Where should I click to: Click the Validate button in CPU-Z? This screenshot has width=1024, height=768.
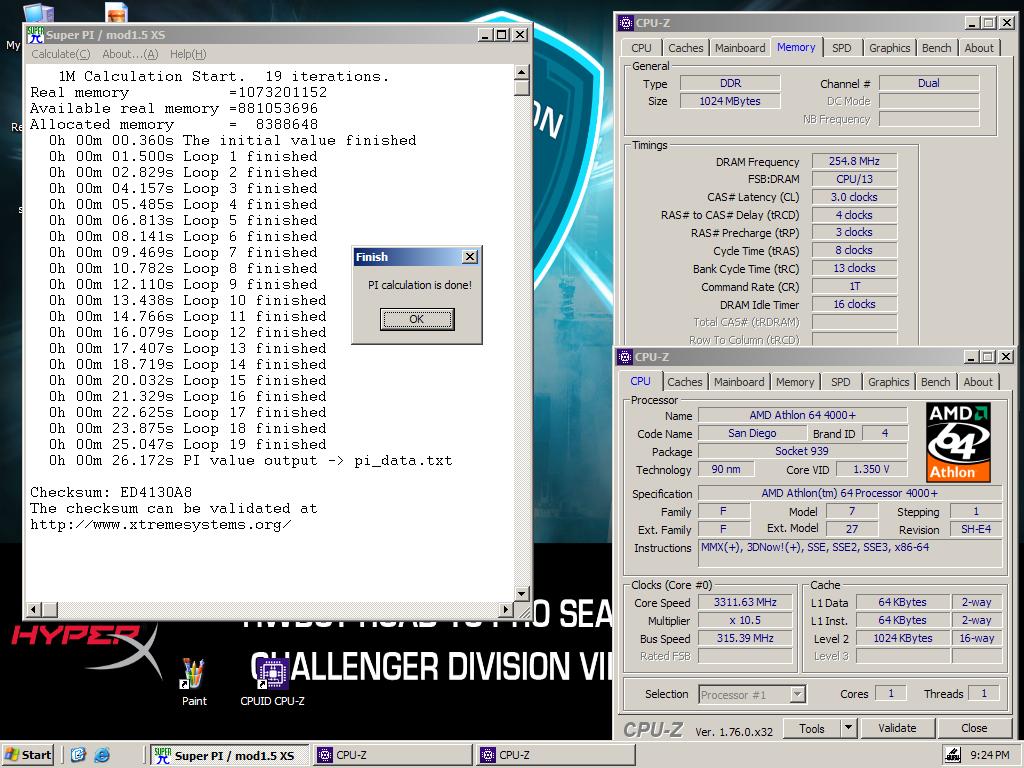[897, 728]
